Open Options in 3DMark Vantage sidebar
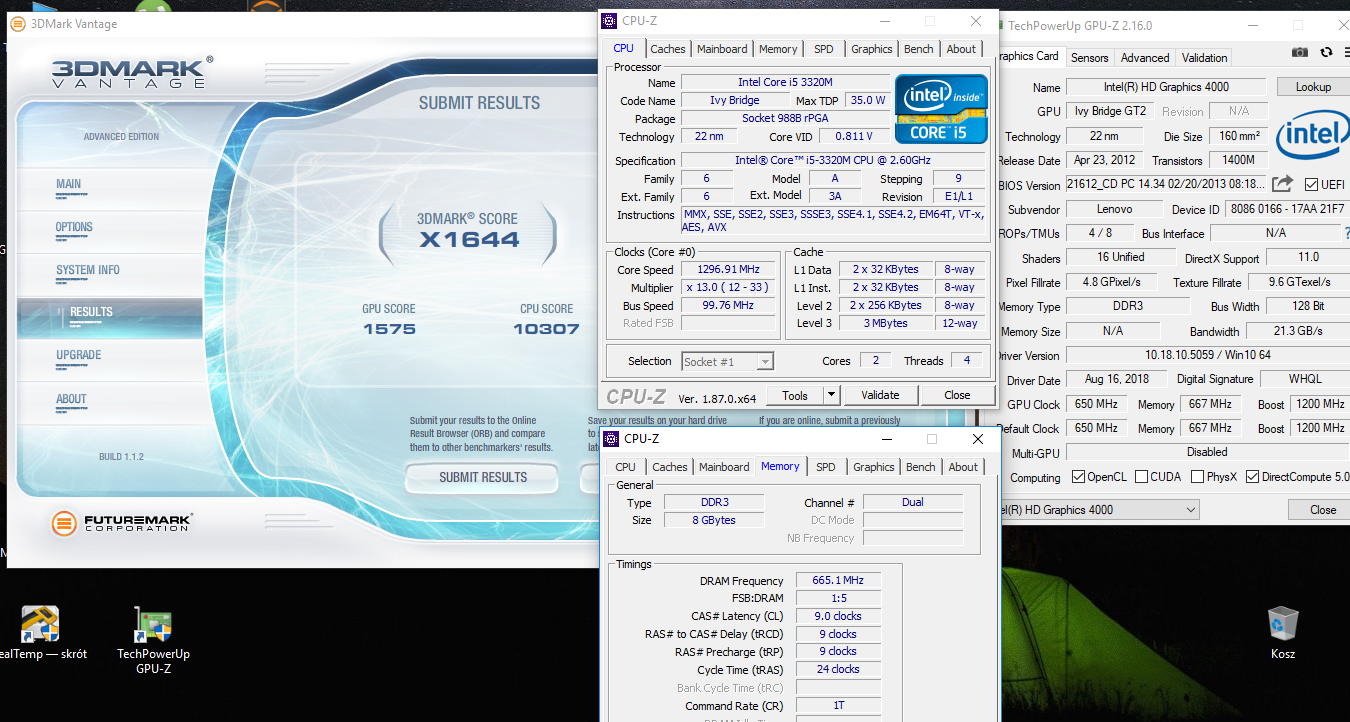This screenshot has height=722, width=1350. click(74, 227)
